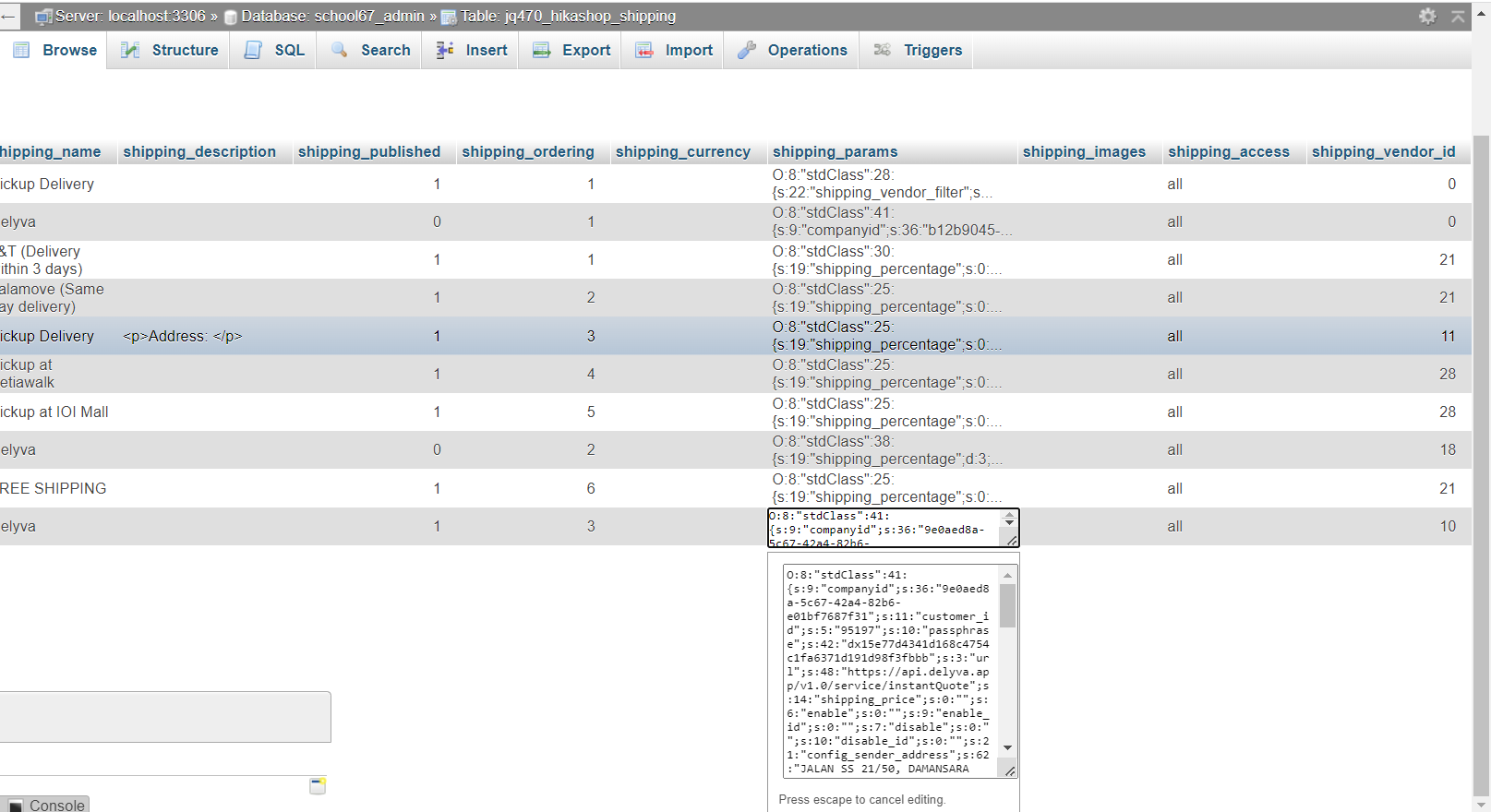Open page-related settings gear icon
The width and height of the screenshot is (1491, 812).
[1427, 16]
